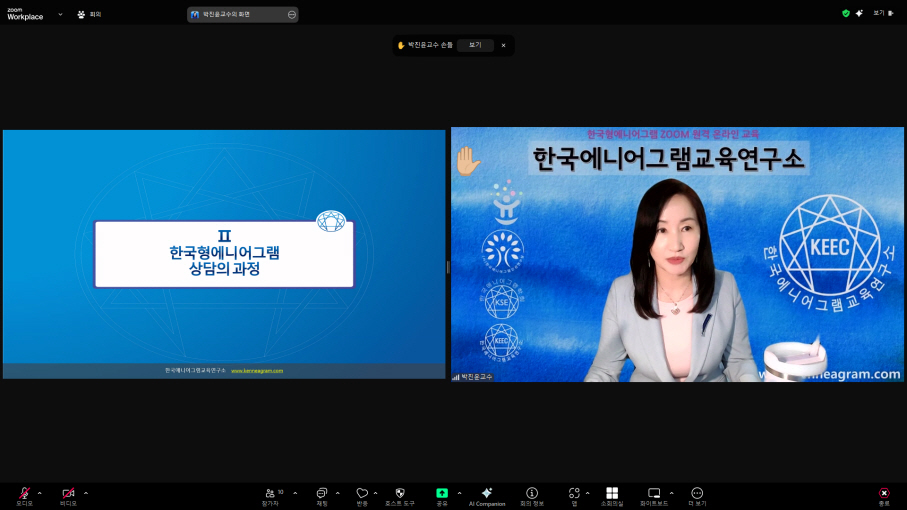This screenshot has width=907, height=510.
Task: Expand apps options arrow
Action: (x=587, y=493)
